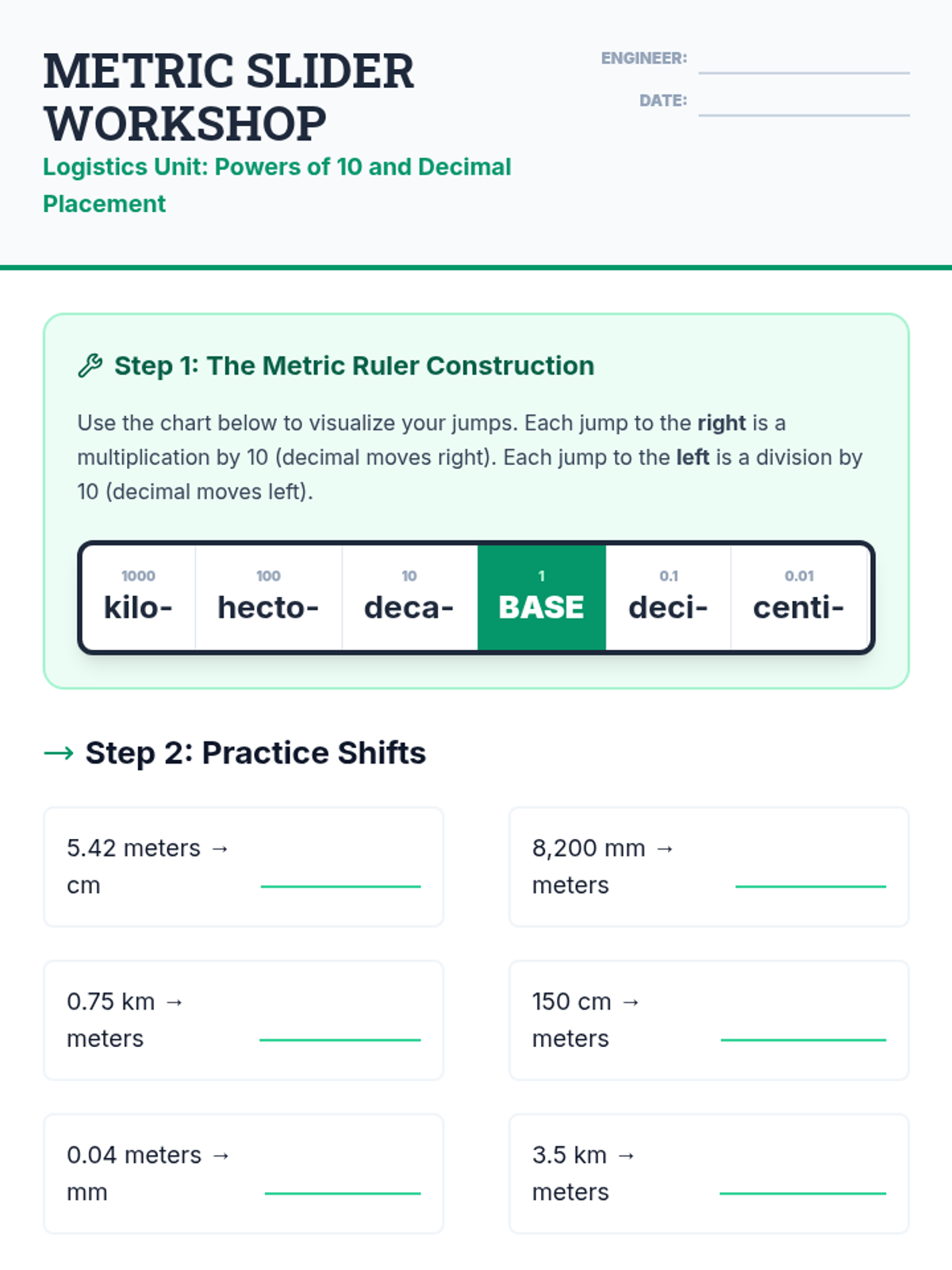Click the green arrow before Step 2
952x1270 pixels.
point(59,752)
